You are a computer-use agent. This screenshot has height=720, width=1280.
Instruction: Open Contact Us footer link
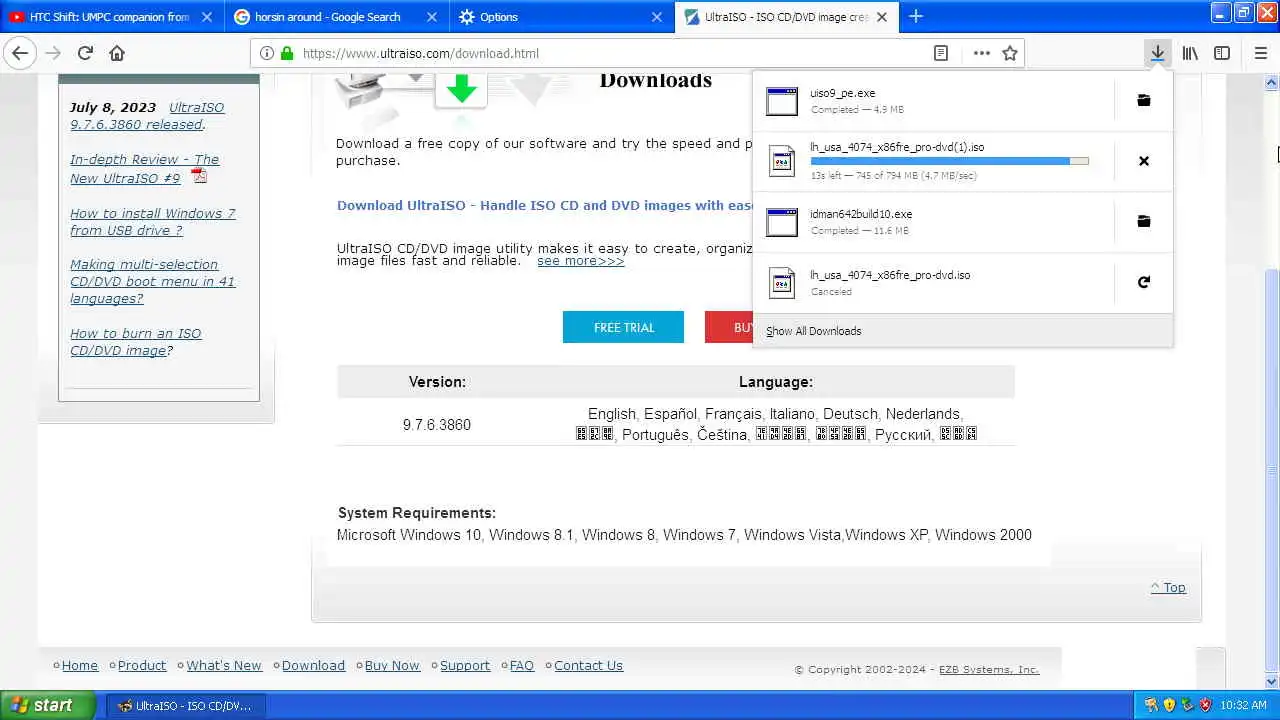click(588, 665)
